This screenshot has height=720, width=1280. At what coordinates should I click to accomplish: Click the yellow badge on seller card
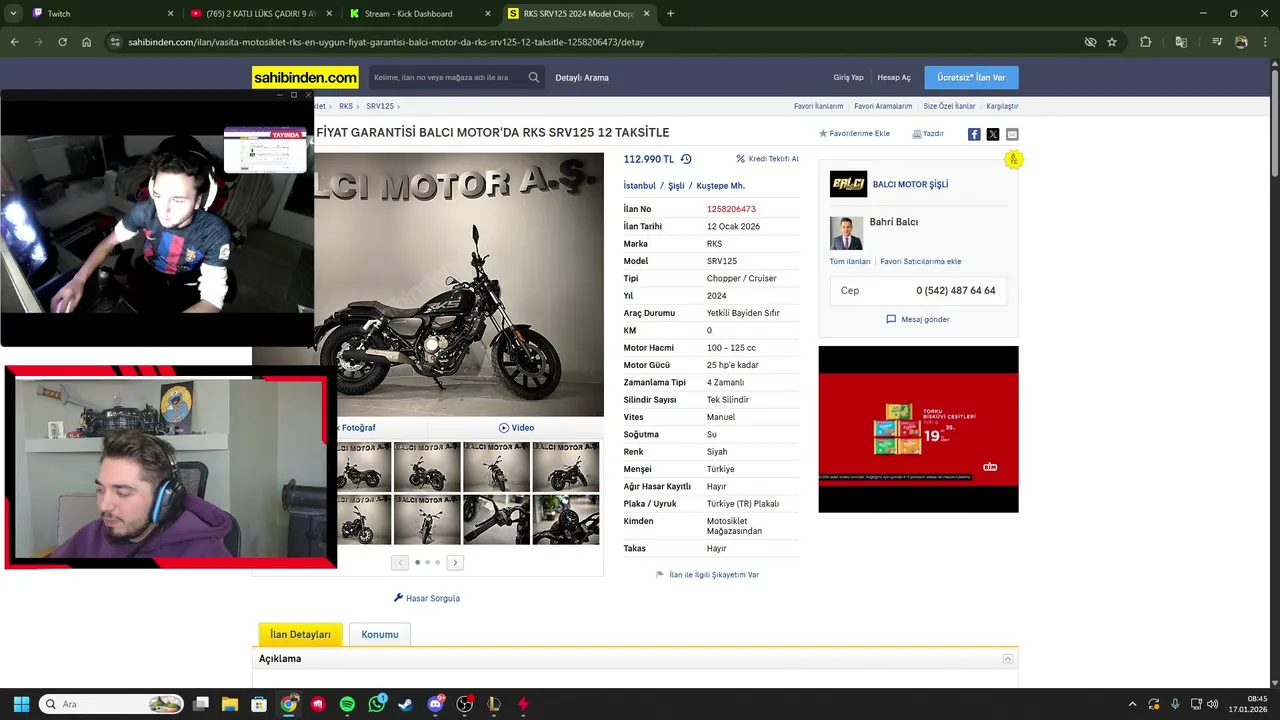pos(1013,160)
